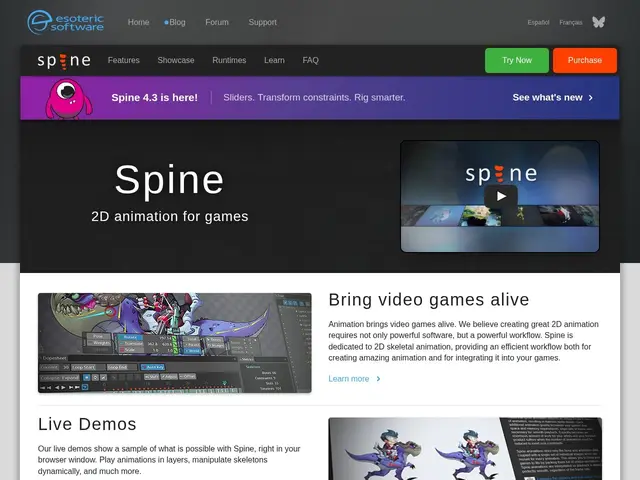Click the Spine editor screenshot thumbnail
This screenshot has width=640, height=480.
pyautogui.click(x=175, y=343)
